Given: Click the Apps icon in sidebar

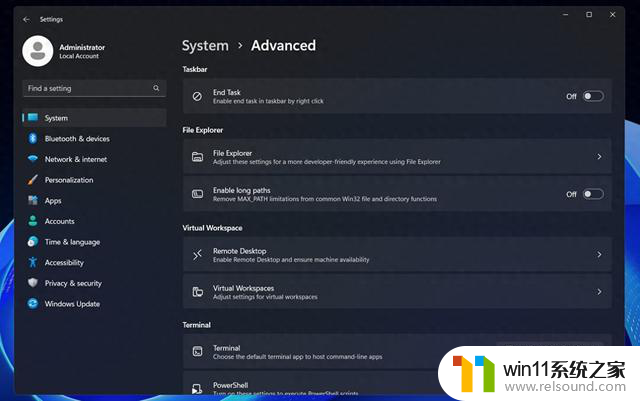Looking at the screenshot, I should 33,200.
